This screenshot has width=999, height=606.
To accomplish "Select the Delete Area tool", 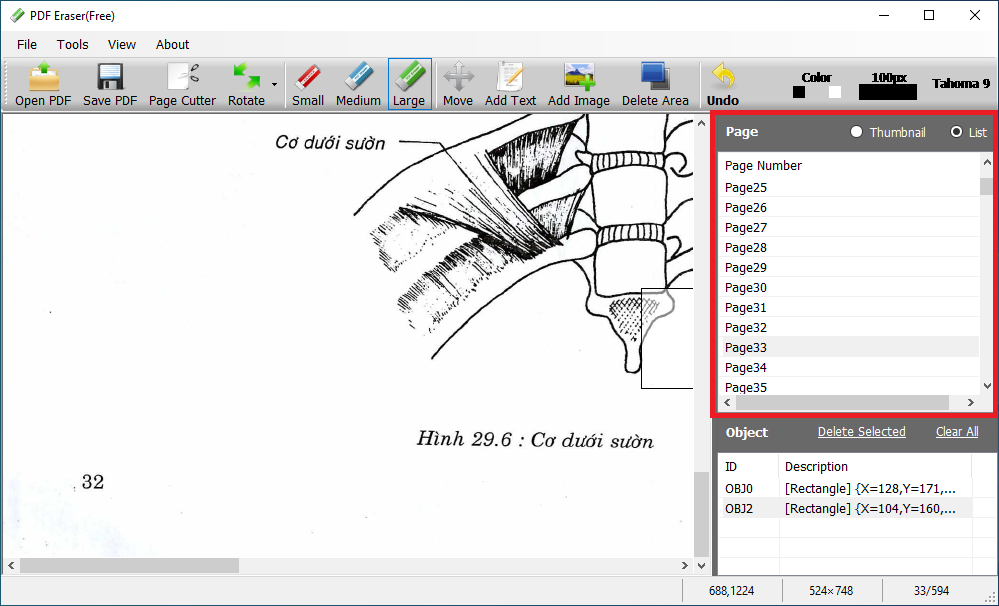I will [655, 78].
